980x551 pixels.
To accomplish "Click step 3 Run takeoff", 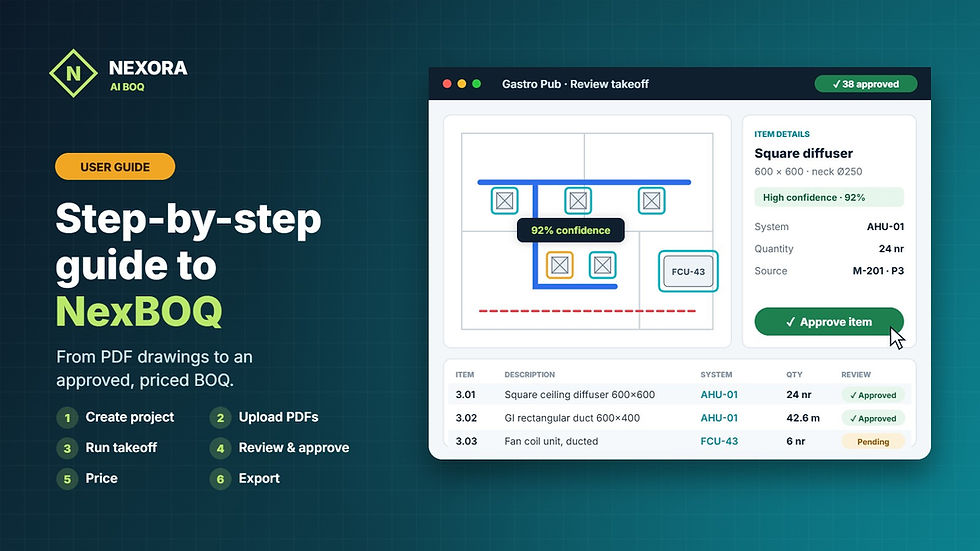I will 107,447.
